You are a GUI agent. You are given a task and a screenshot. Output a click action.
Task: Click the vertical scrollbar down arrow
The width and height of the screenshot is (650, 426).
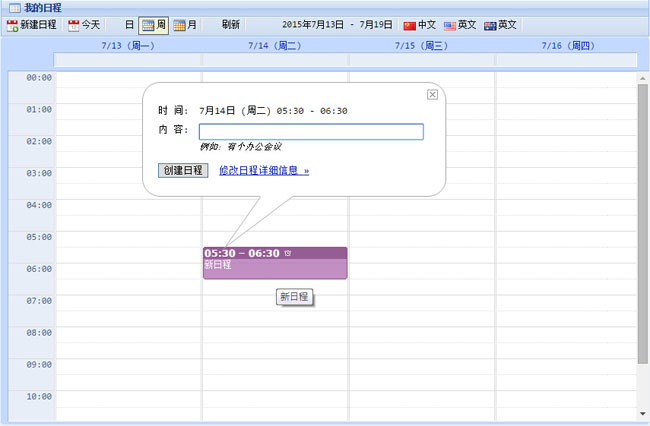click(643, 413)
